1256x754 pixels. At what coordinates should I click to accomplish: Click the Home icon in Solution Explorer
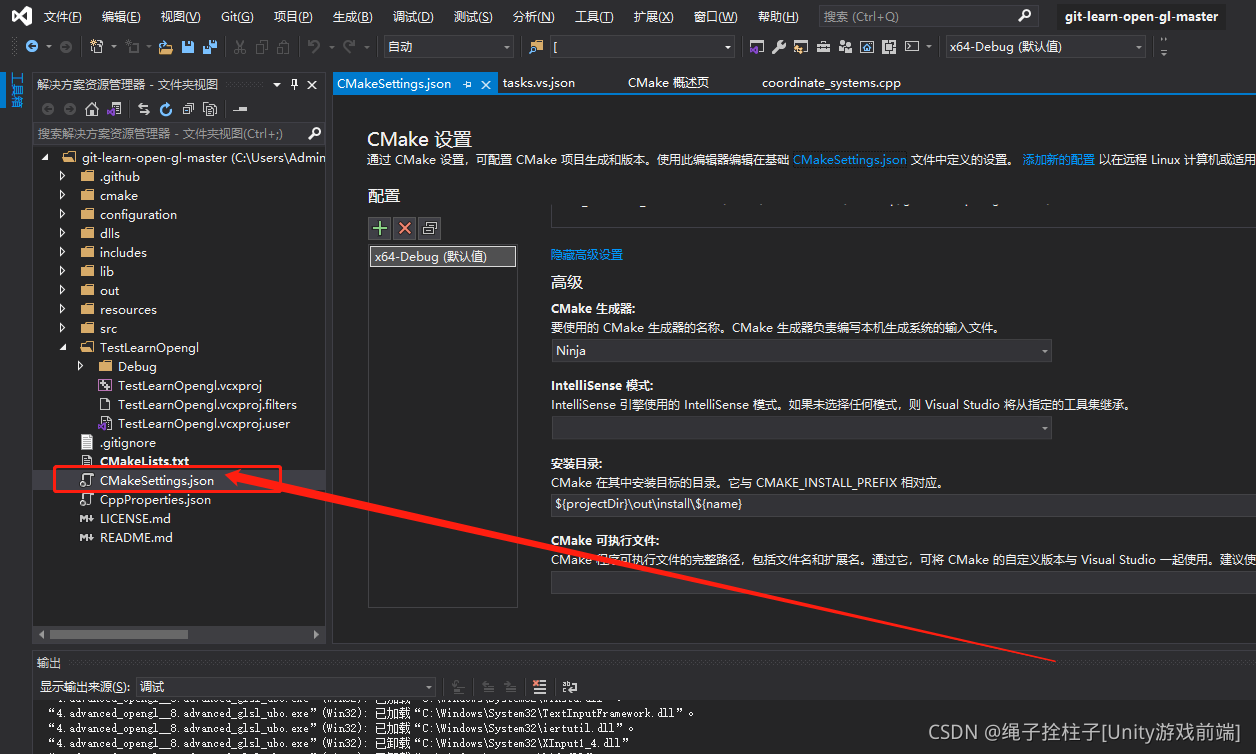point(92,108)
